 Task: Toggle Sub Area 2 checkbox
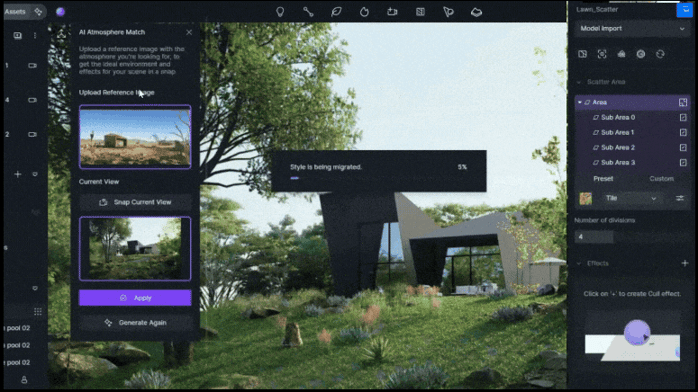coord(683,147)
